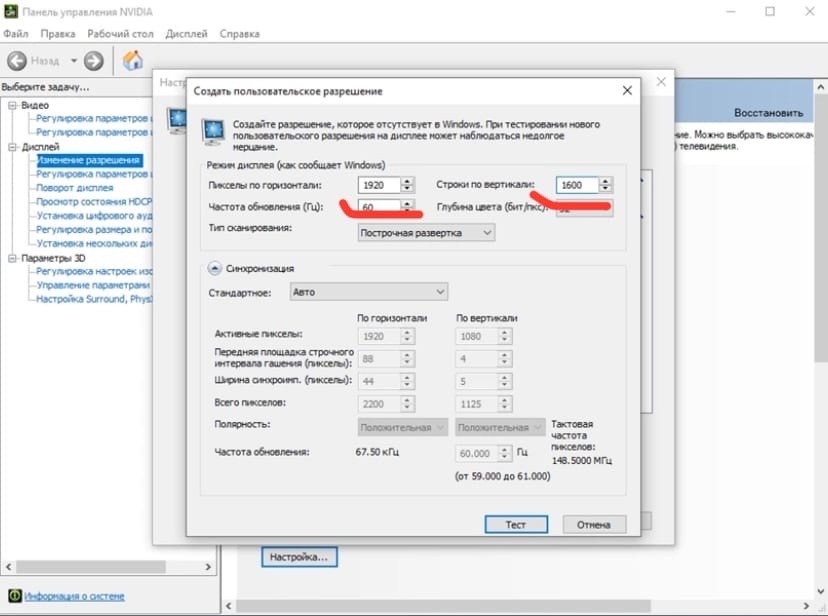Screen dimensions: 828x616
Task: Collapse the Видео tree node
Action: tap(13, 106)
